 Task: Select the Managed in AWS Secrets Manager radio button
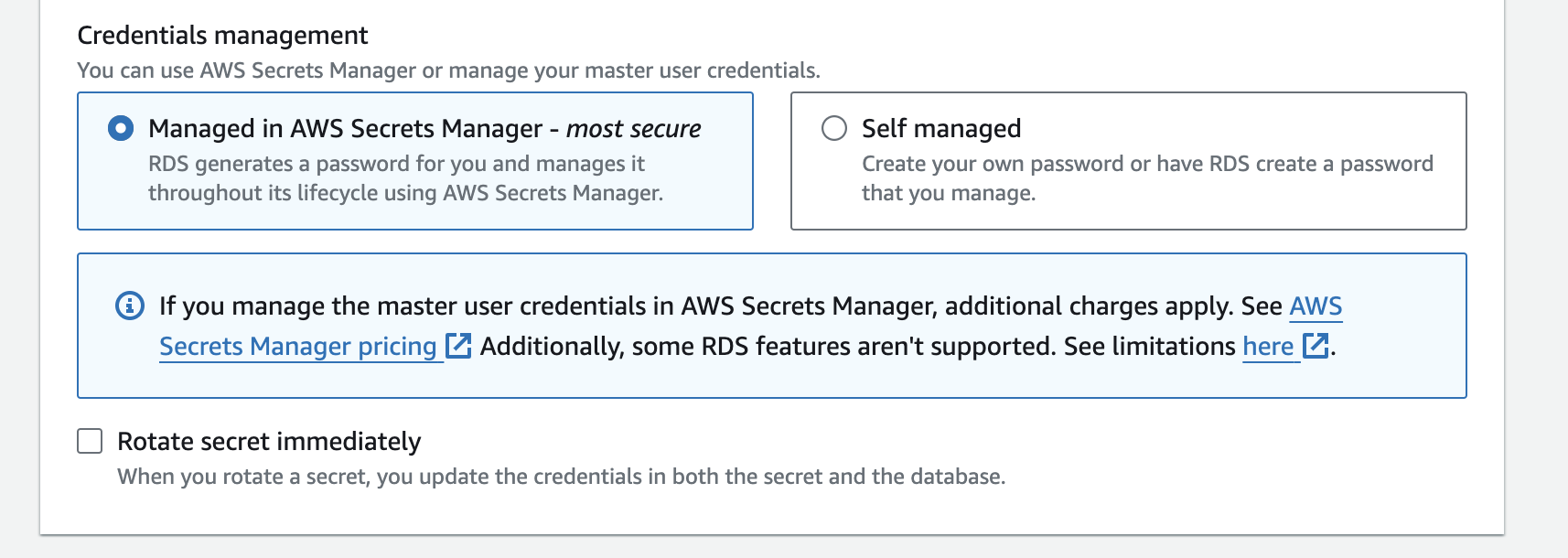tap(121, 128)
